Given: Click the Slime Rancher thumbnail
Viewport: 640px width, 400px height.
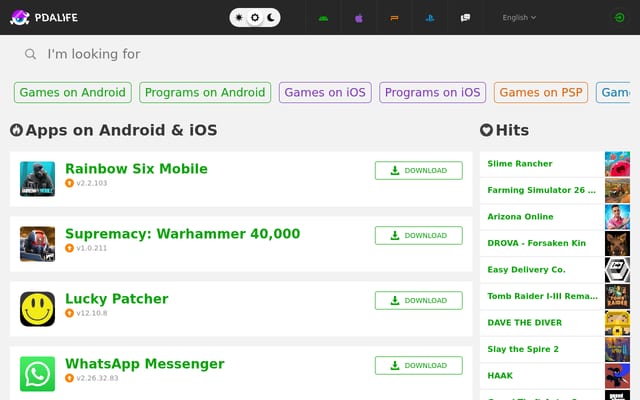Looking at the screenshot, I should tap(617, 164).
